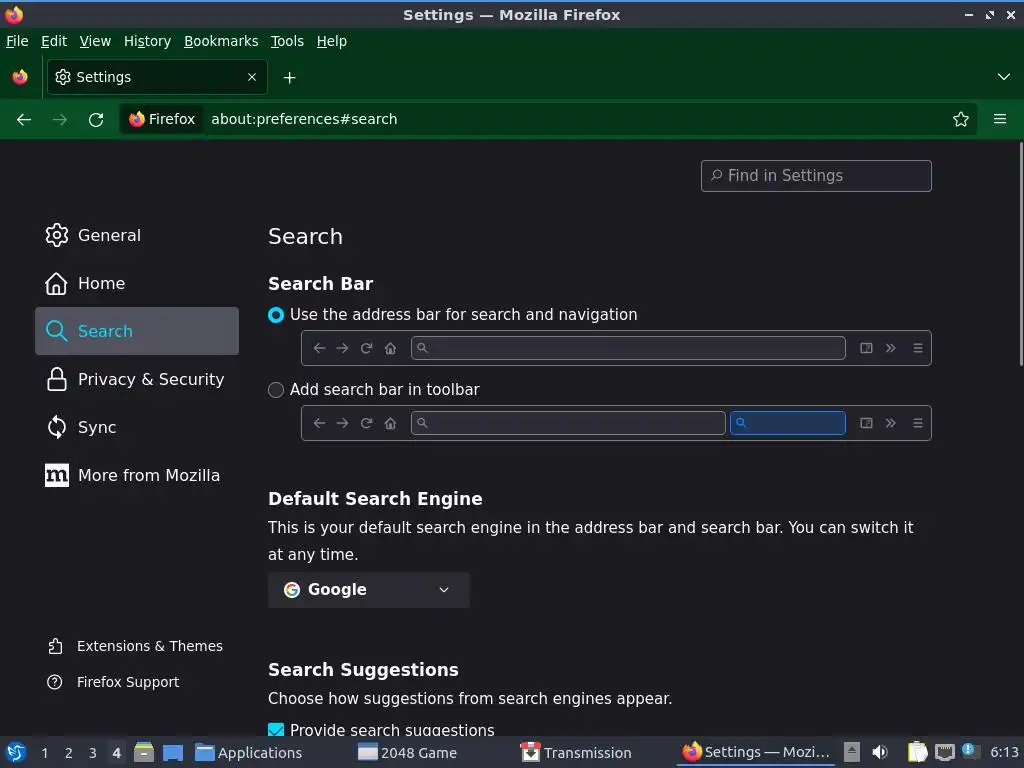The width and height of the screenshot is (1024, 768).
Task: Switch to workspace 4 in taskbar
Action: click(116, 753)
